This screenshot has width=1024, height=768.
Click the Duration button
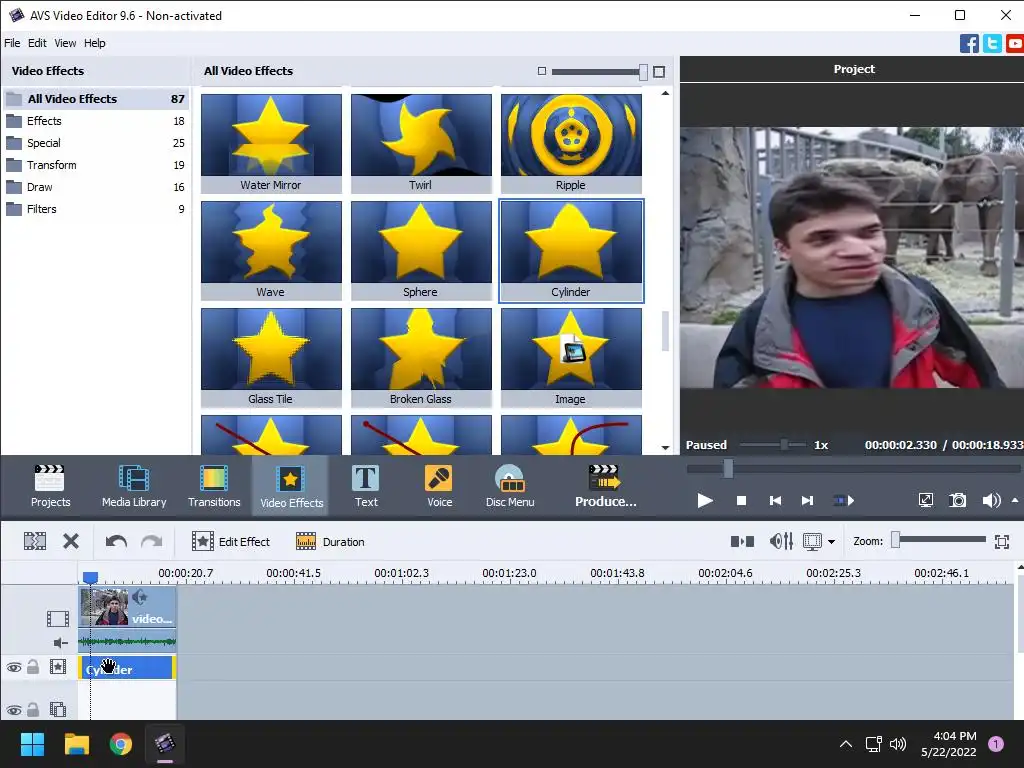[x=330, y=541]
